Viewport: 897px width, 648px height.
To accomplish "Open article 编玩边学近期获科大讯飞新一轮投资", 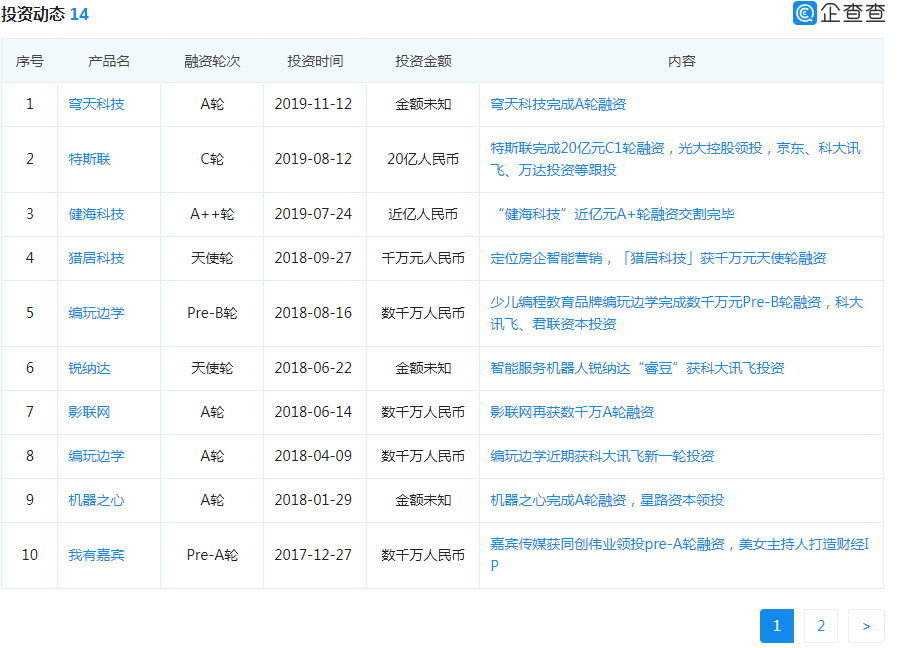I will 602,456.
